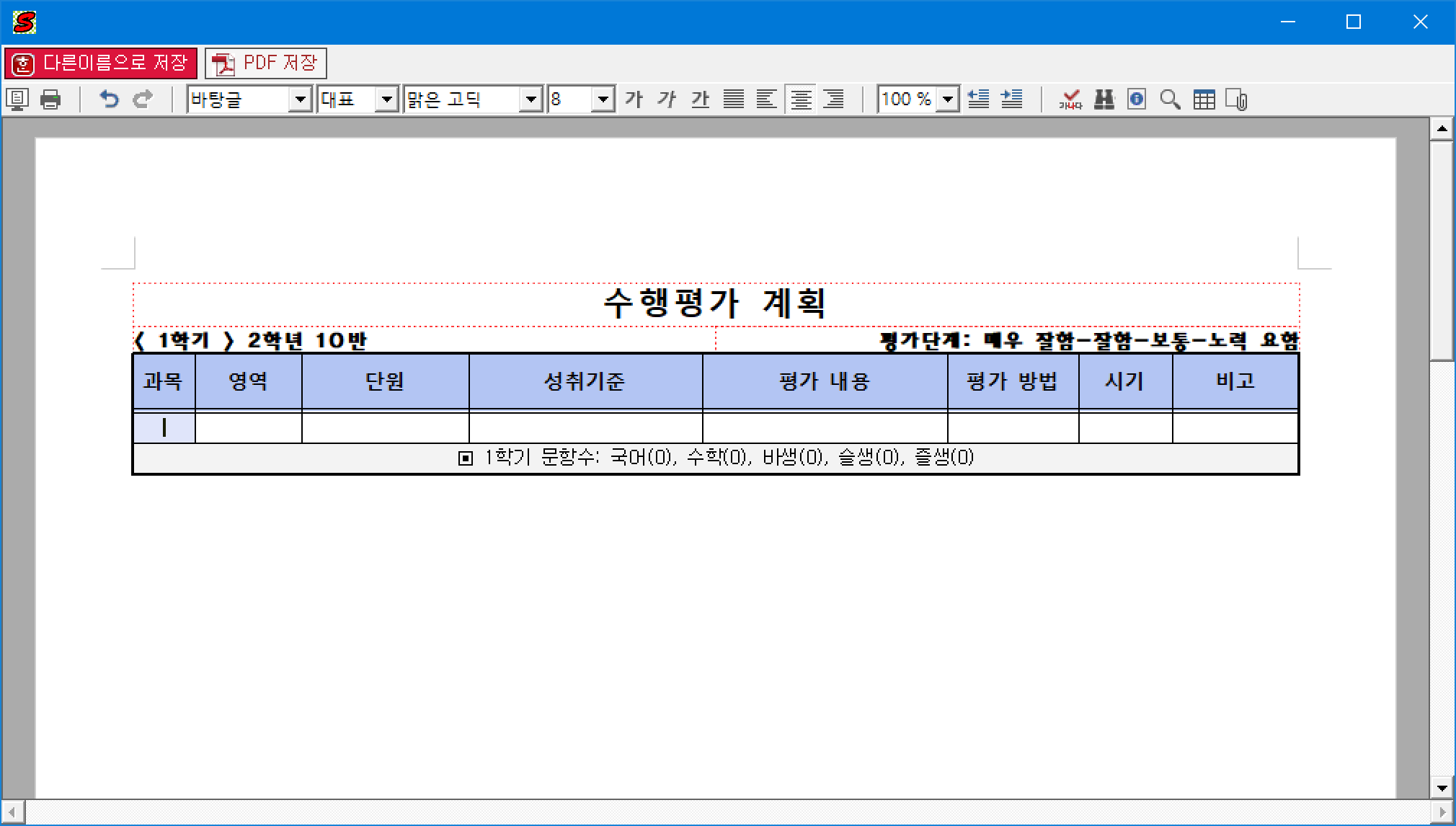Viewport: 1456px width, 826px height.
Task: Open the binoculars find tool
Action: [x=1104, y=99]
